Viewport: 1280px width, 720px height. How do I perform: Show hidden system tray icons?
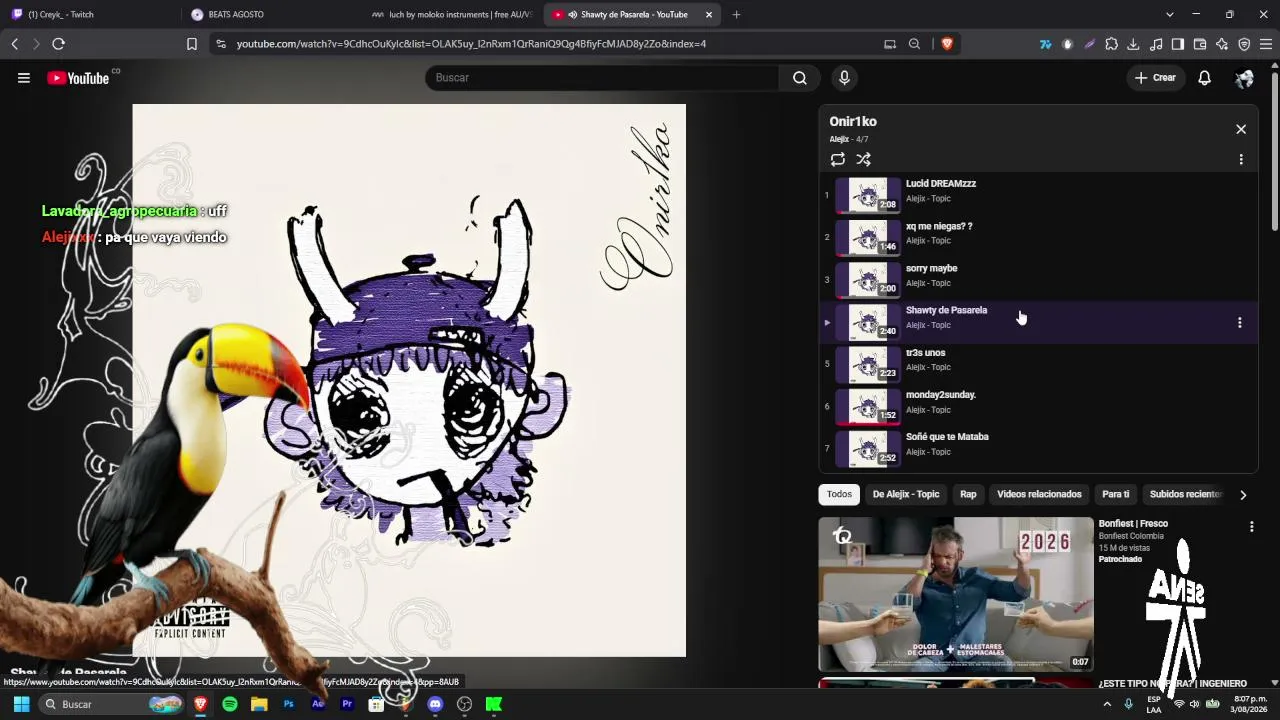coord(1107,704)
